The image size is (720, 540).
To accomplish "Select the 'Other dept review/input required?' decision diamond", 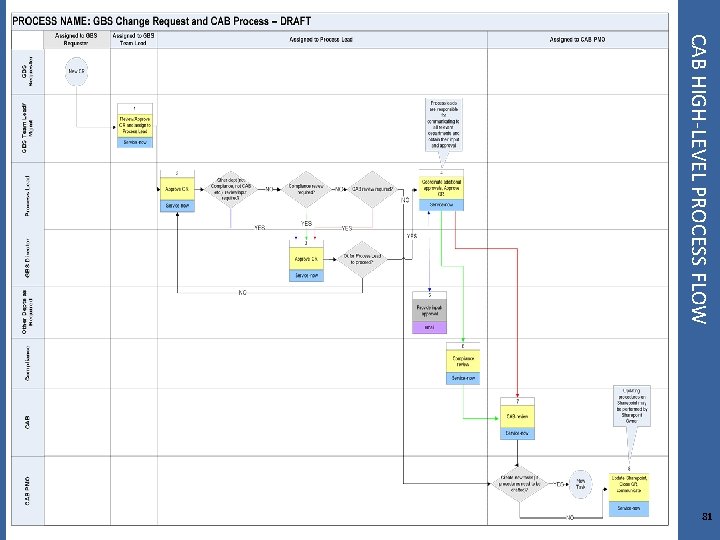I will [231, 189].
